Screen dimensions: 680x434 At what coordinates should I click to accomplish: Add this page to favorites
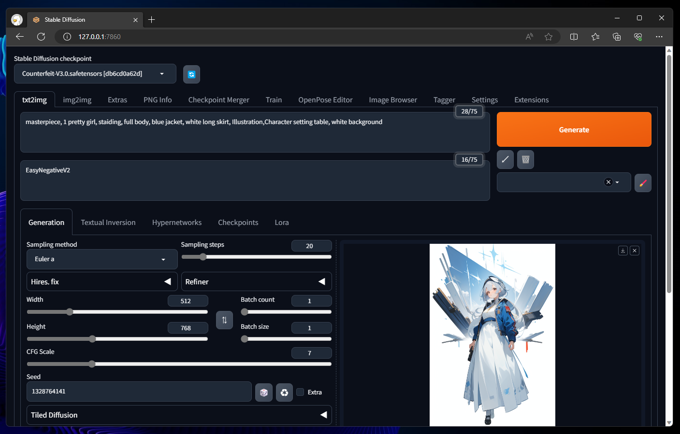pos(549,37)
